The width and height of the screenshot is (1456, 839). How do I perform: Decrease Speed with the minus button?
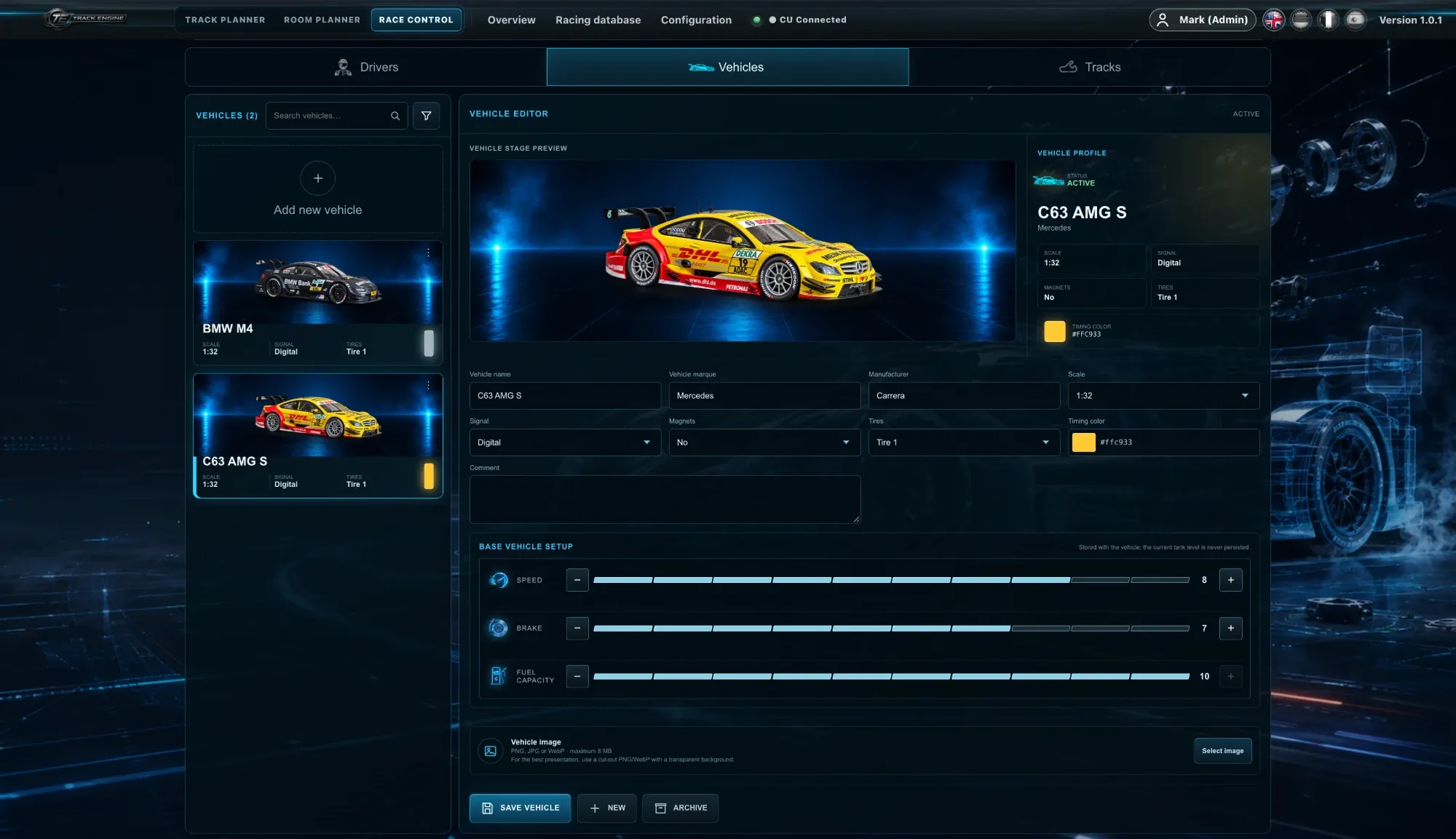click(x=577, y=580)
